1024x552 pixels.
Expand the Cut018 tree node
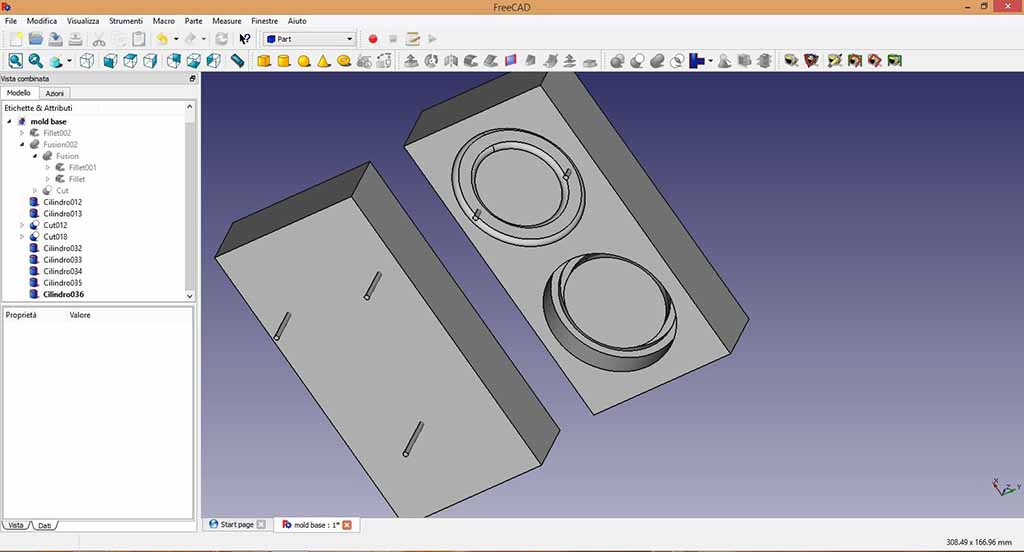tap(22, 236)
